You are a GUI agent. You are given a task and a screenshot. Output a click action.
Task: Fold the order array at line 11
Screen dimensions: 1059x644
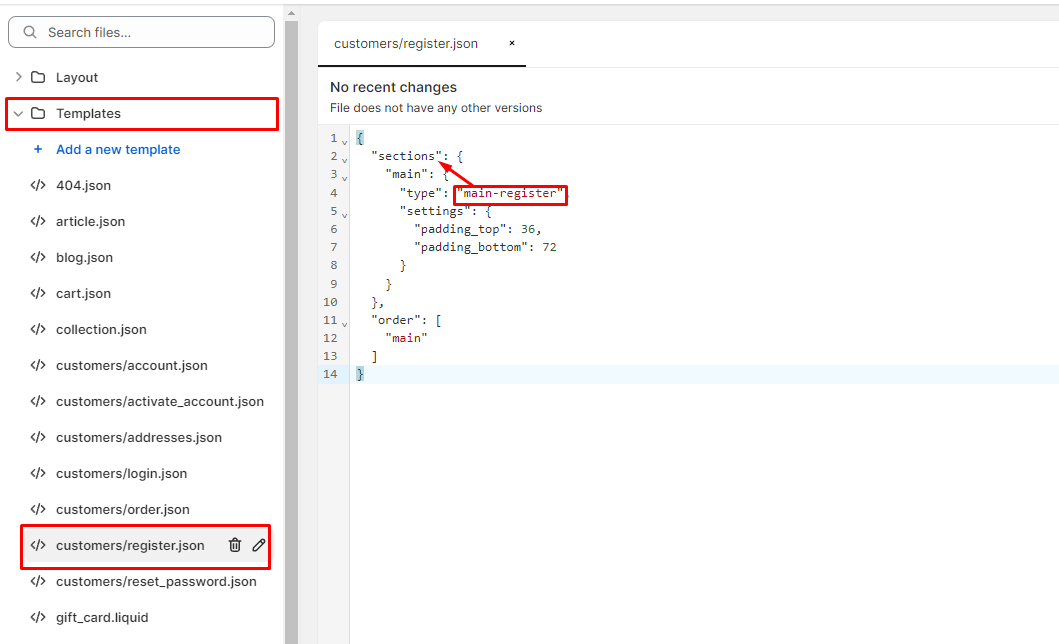(344, 324)
